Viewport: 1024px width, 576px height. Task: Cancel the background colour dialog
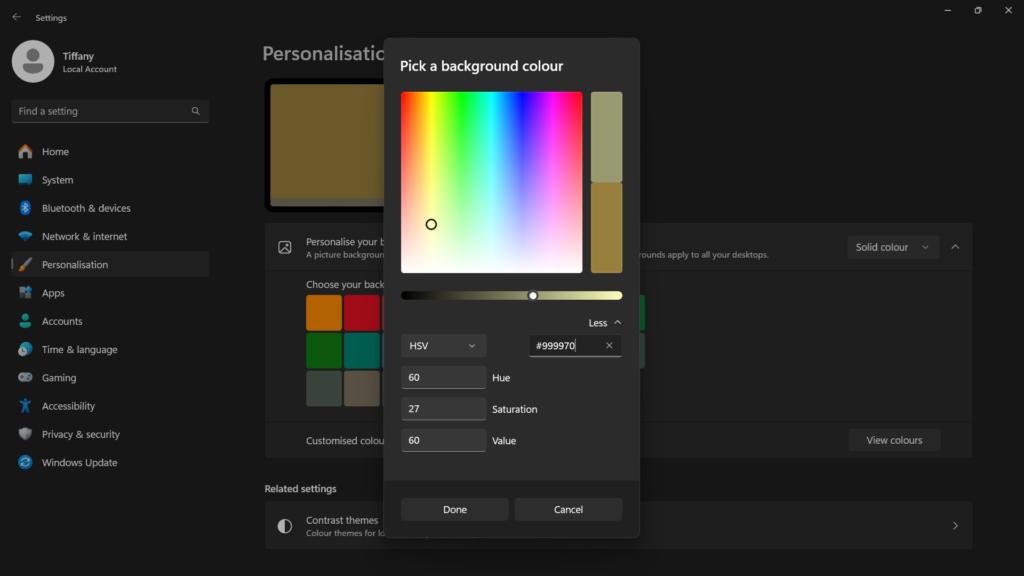568,510
